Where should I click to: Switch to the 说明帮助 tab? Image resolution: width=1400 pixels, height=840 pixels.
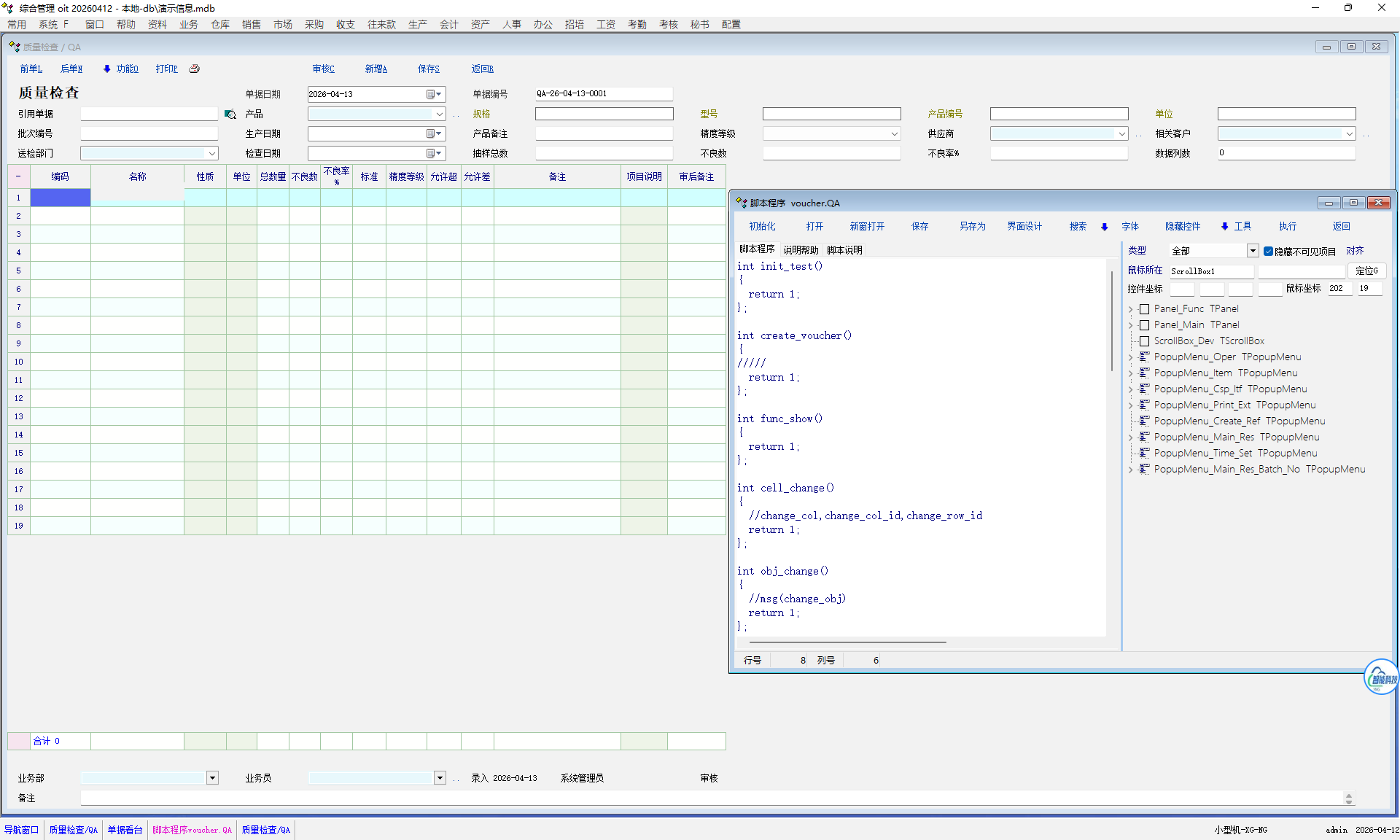801,249
